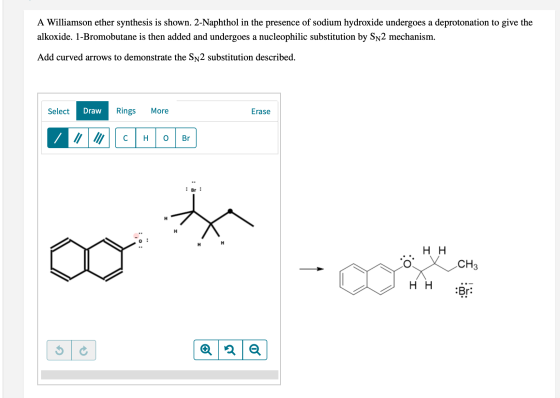The image size is (560, 398).
Task: Click the Br atom in the drawing
Action: click(194, 190)
